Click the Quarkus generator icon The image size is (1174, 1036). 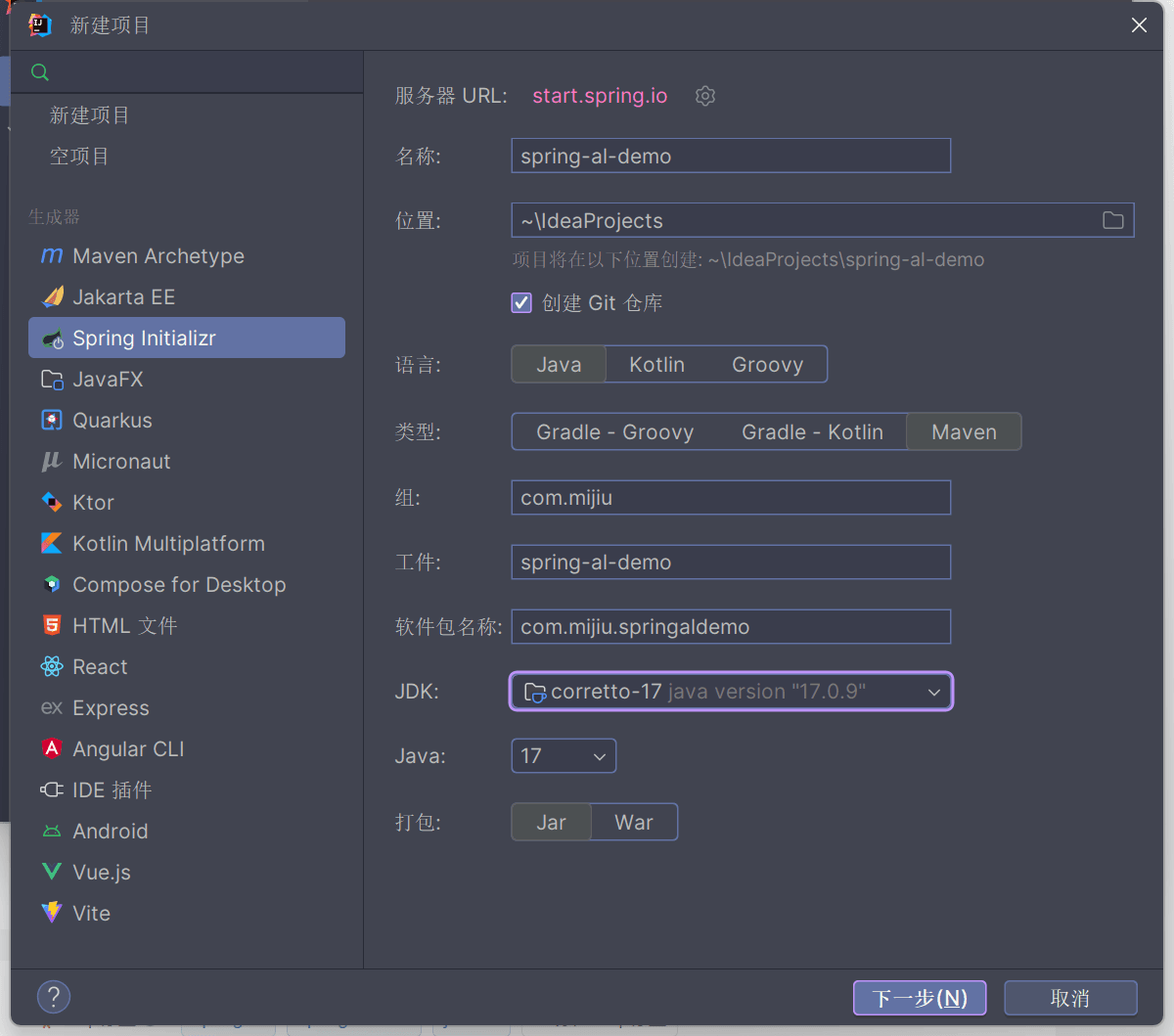[52, 421]
